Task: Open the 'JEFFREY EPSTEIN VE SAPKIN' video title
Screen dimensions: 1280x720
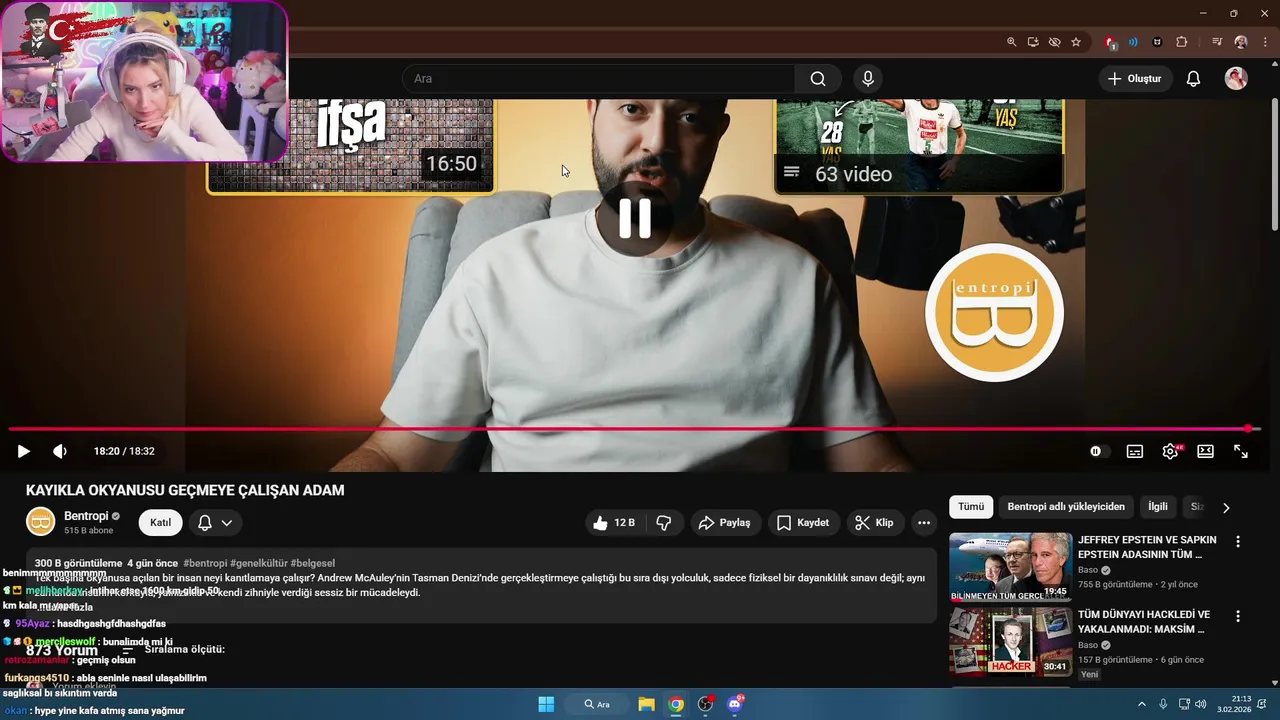Action: (x=1147, y=547)
